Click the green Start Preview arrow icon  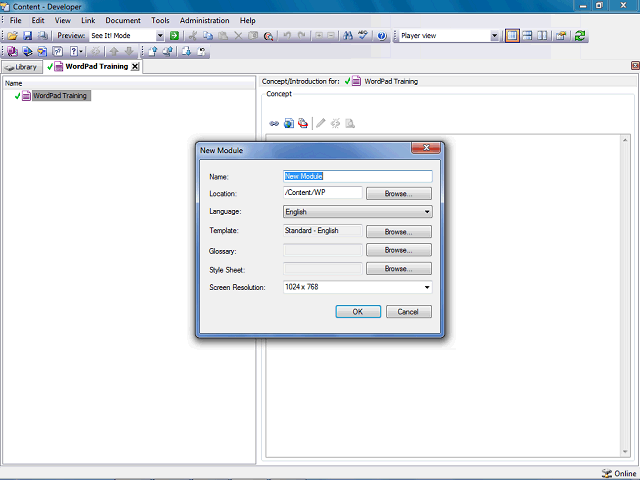tap(174, 36)
